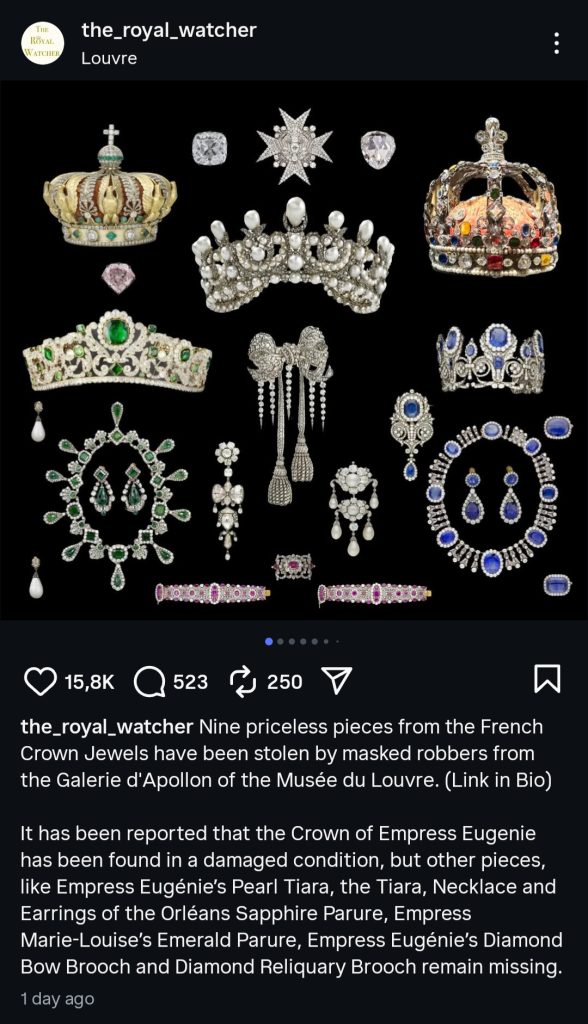View the 523 comments count
The image size is (588, 1024).
pos(190,682)
